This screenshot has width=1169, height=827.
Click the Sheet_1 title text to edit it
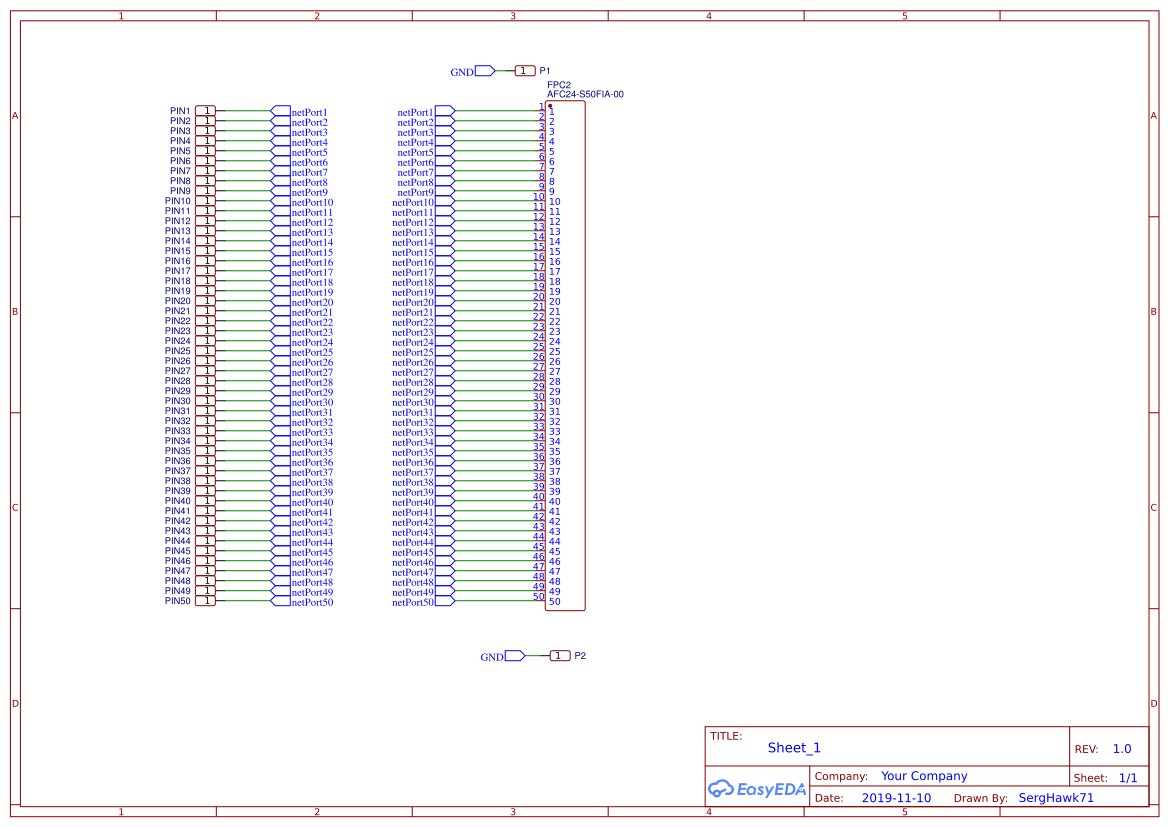[x=793, y=748]
